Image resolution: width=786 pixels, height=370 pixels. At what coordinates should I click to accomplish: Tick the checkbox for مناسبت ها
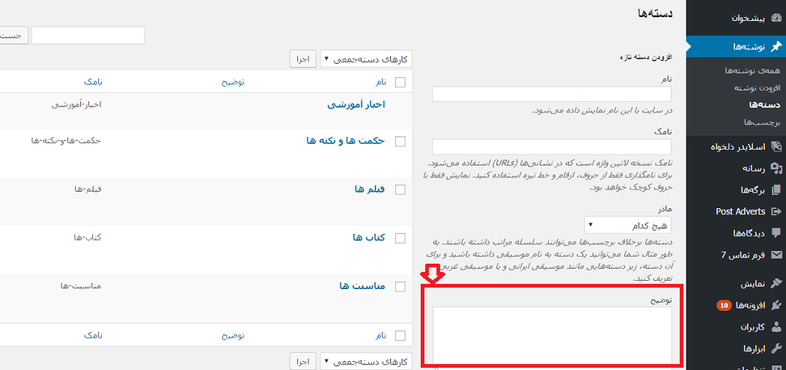400,286
